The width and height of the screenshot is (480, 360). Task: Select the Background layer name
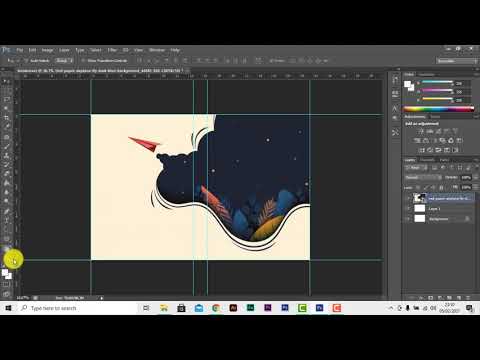click(439, 219)
